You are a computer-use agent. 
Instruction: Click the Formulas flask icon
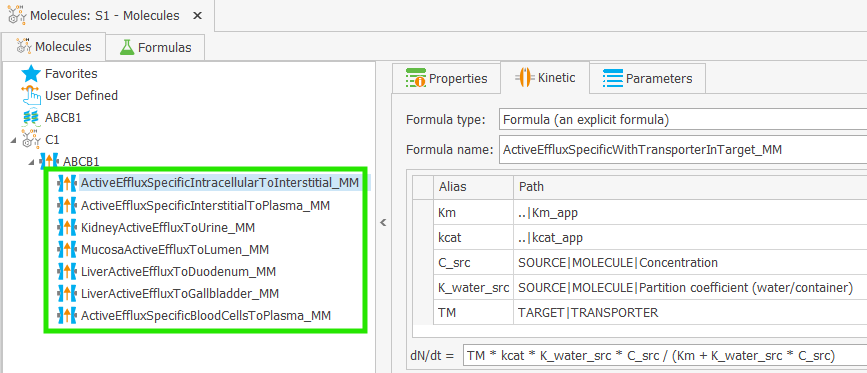[127, 48]
